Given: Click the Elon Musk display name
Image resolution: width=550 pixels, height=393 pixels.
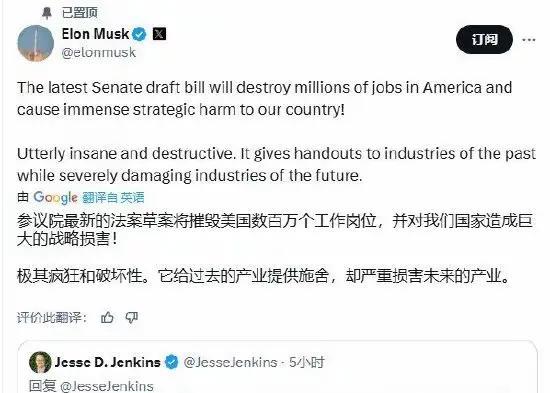Looking at the screenshot, I should click(95, 34).
